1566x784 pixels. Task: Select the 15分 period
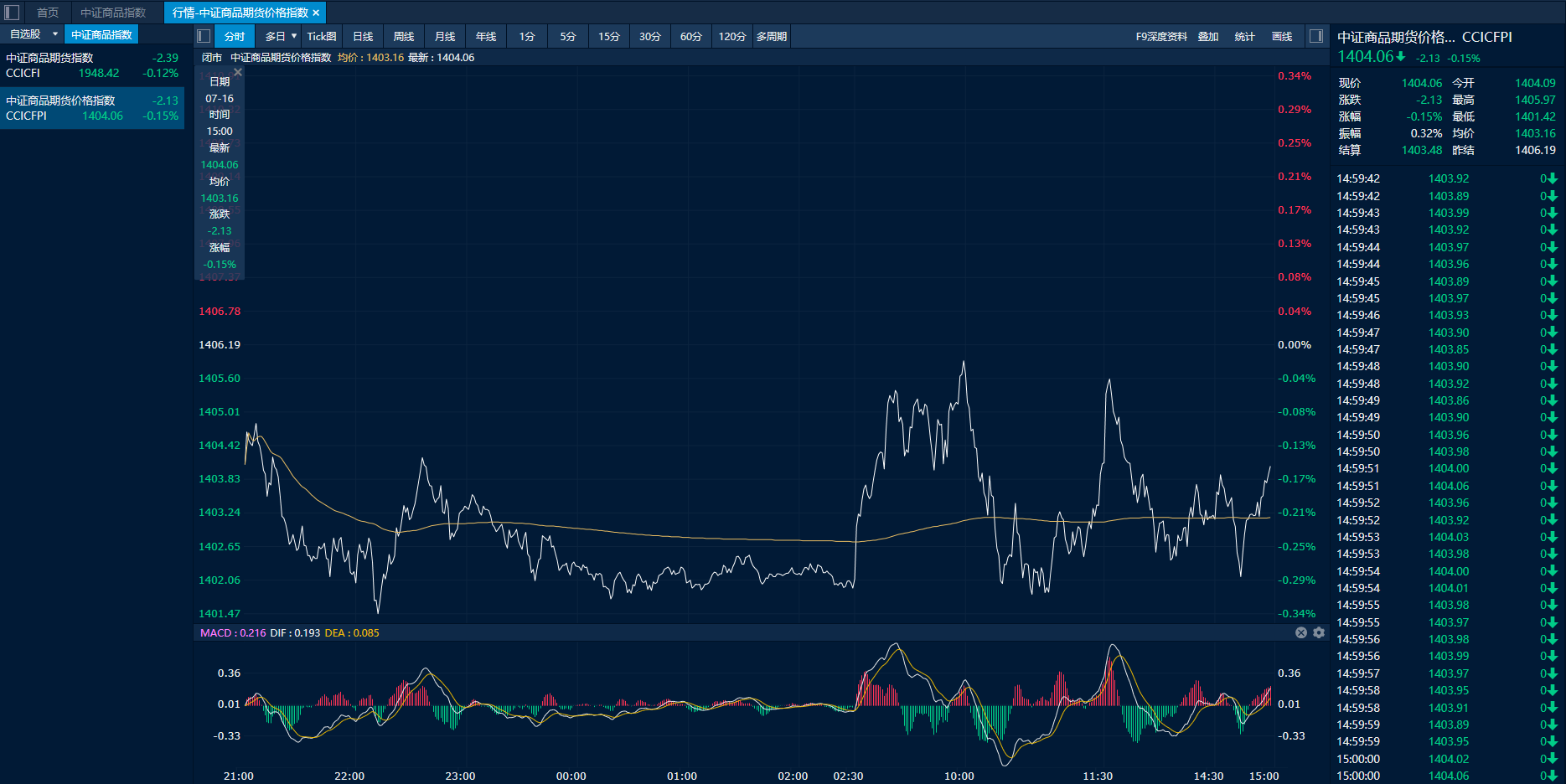[x=609, y=36]
